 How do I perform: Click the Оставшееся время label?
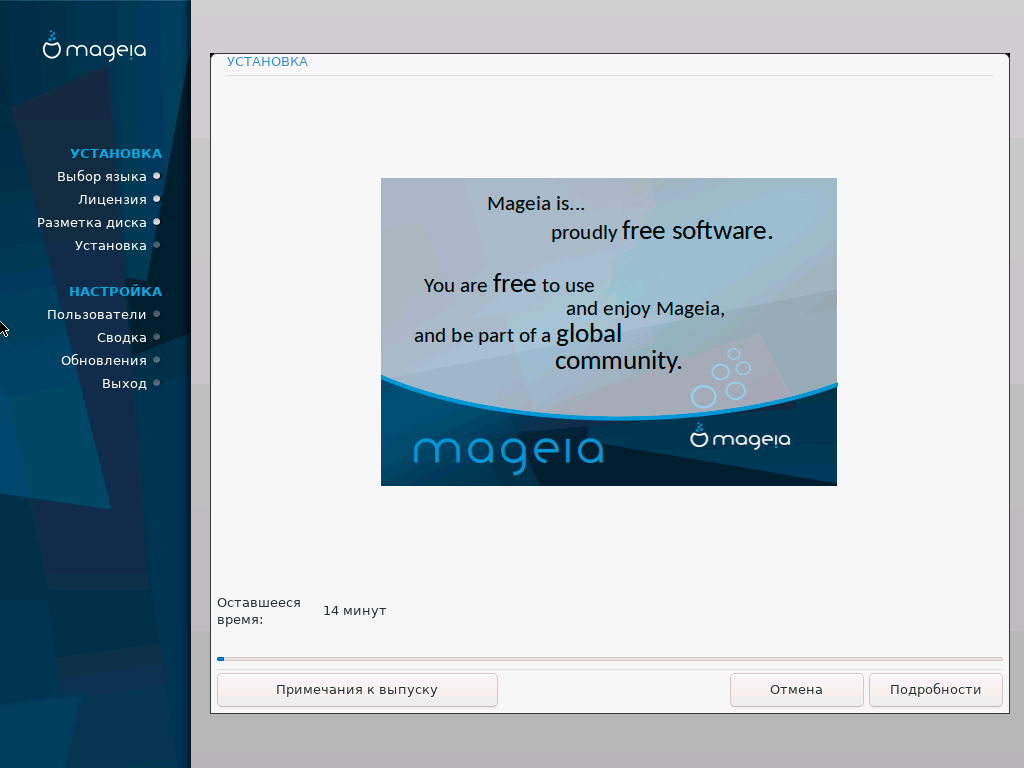[x=259, y=611]
